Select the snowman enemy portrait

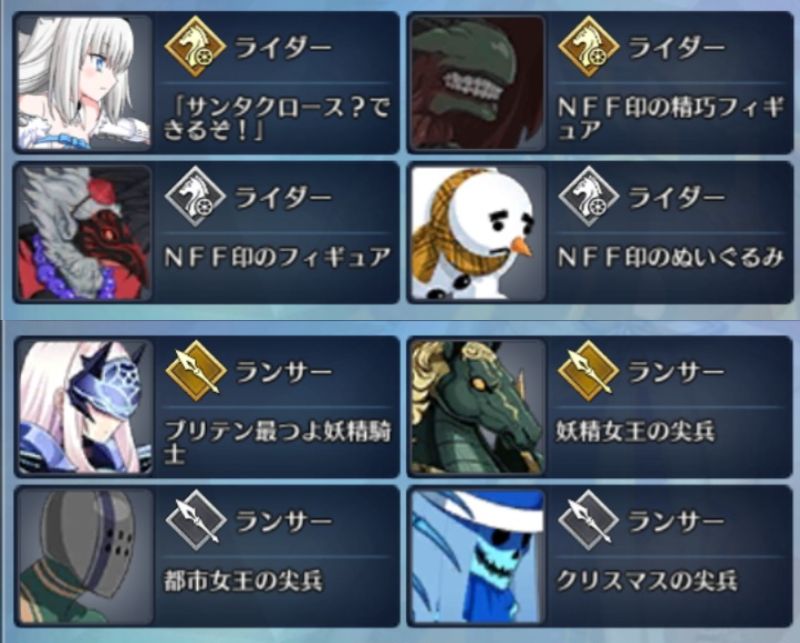coord(478,233)
